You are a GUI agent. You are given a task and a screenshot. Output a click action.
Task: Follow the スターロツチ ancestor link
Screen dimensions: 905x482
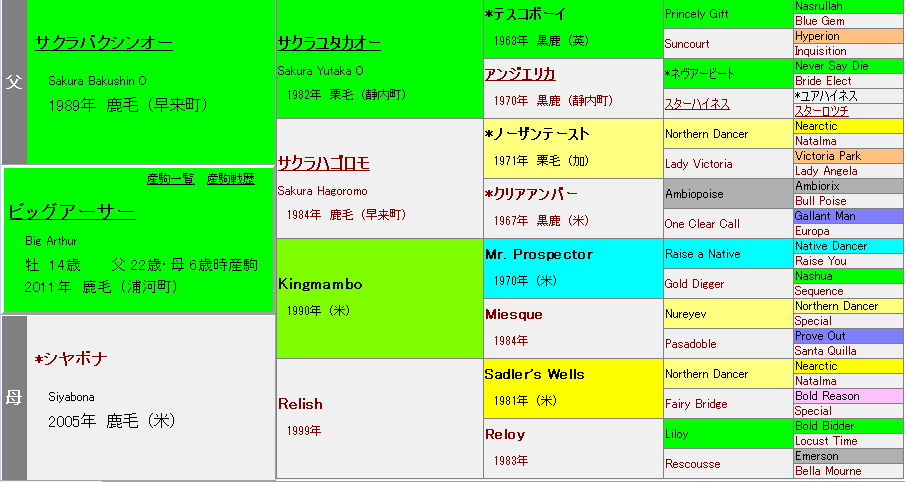pos(821,111)
